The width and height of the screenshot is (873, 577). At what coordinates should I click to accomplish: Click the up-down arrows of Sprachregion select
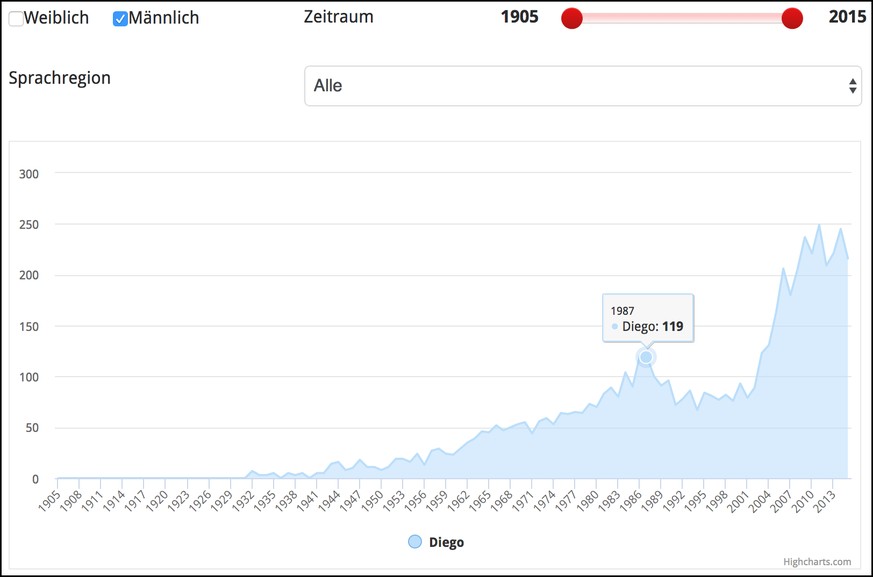click(852, 86)
